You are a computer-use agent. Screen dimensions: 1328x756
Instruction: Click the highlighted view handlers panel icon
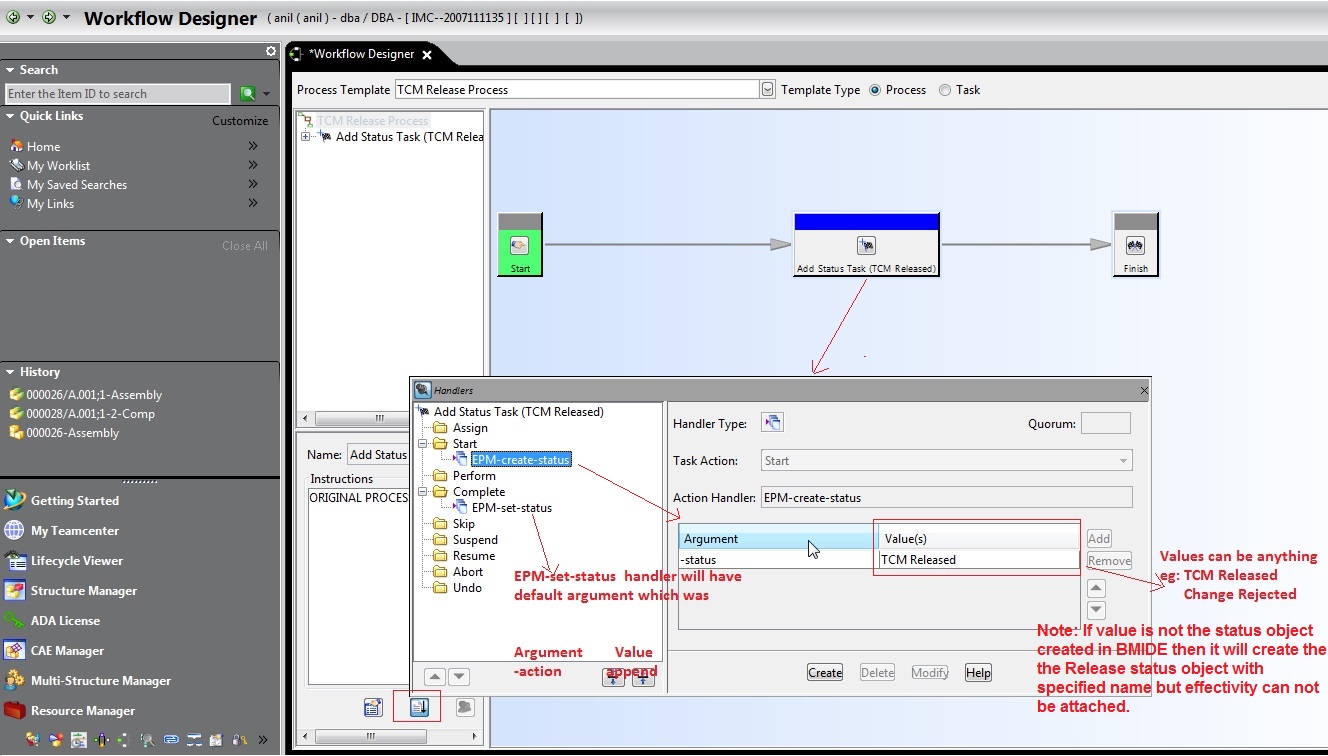pyautogui.click(x=418, y=706)
